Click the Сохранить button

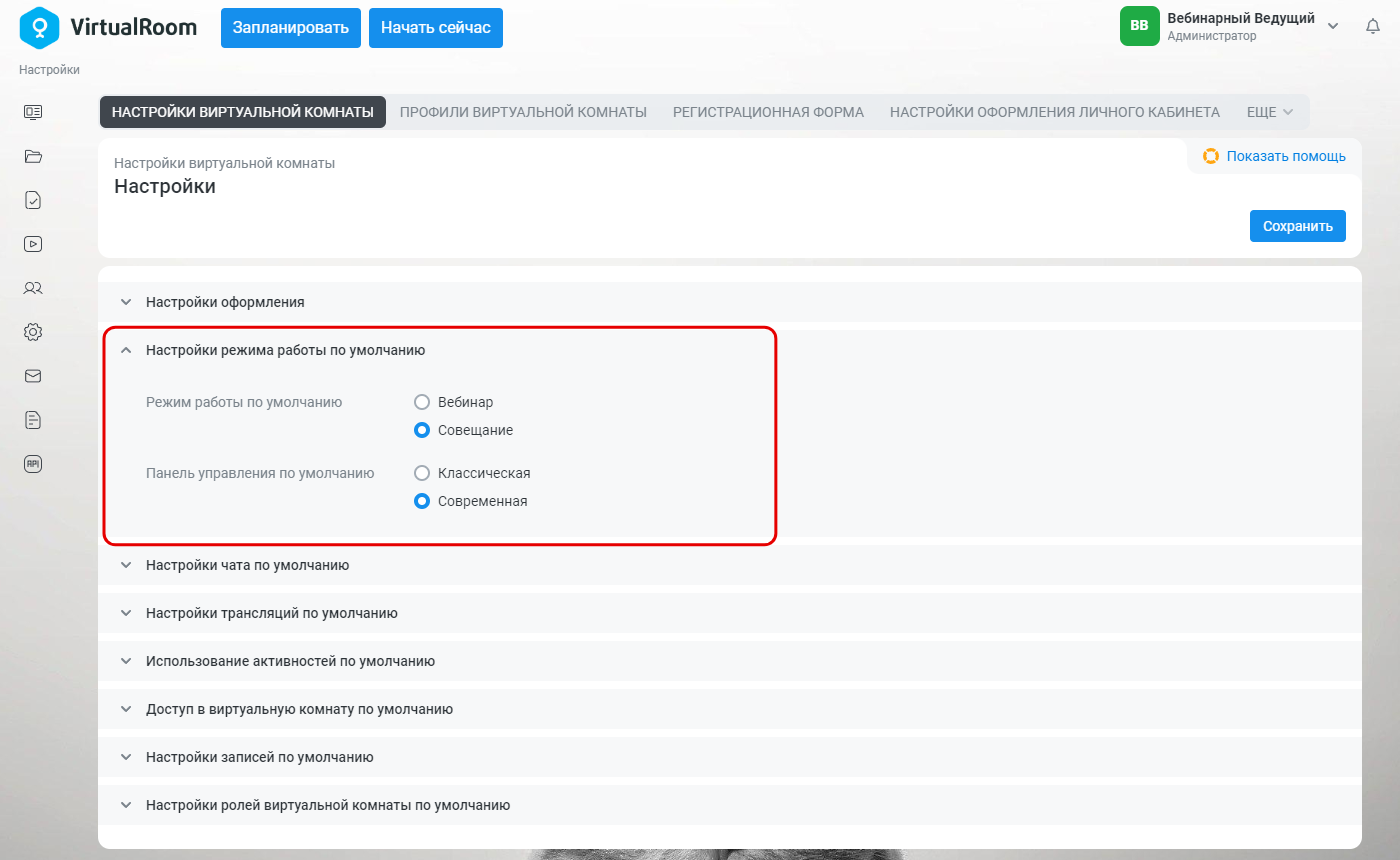(1298, 226)
